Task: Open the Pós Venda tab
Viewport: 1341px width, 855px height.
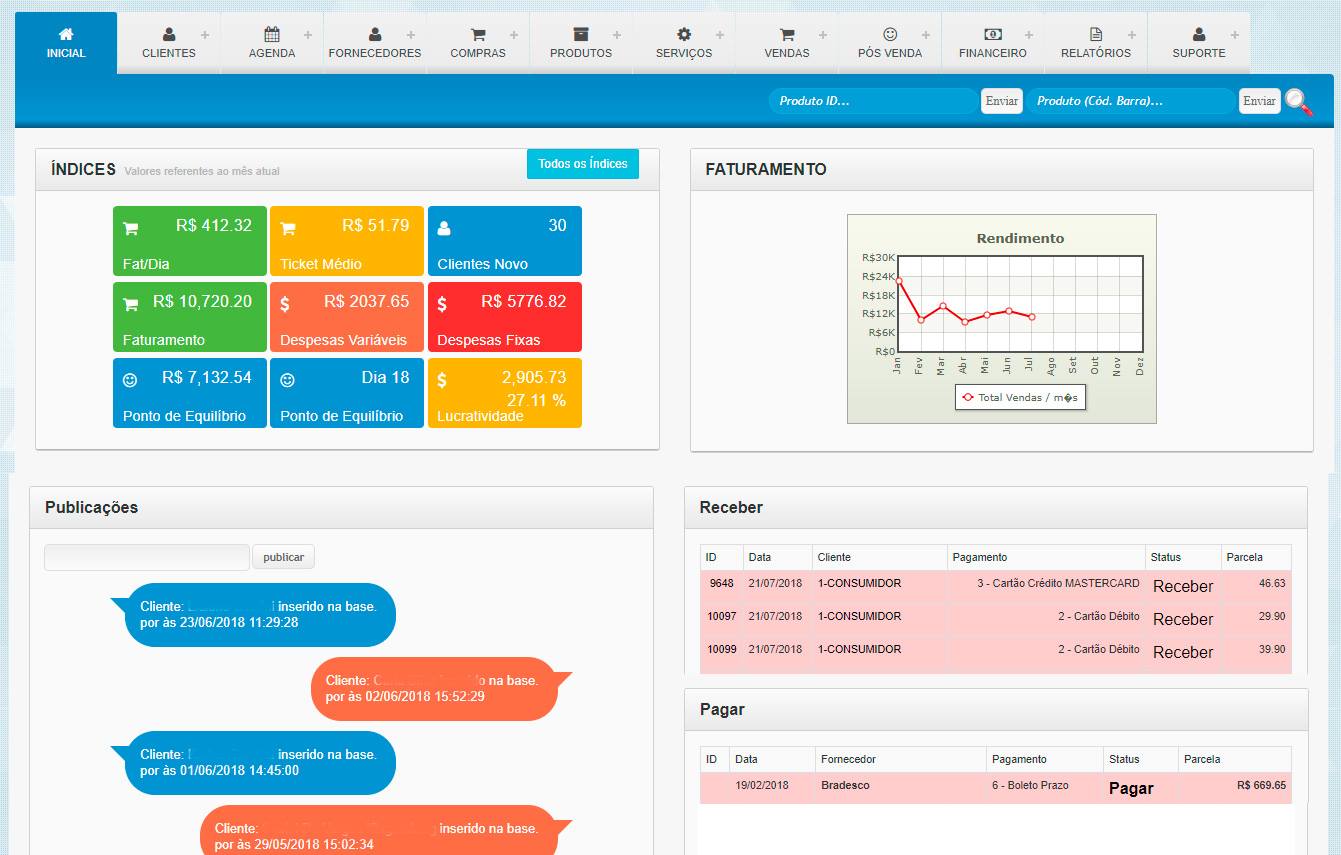Action: [890, 43]
